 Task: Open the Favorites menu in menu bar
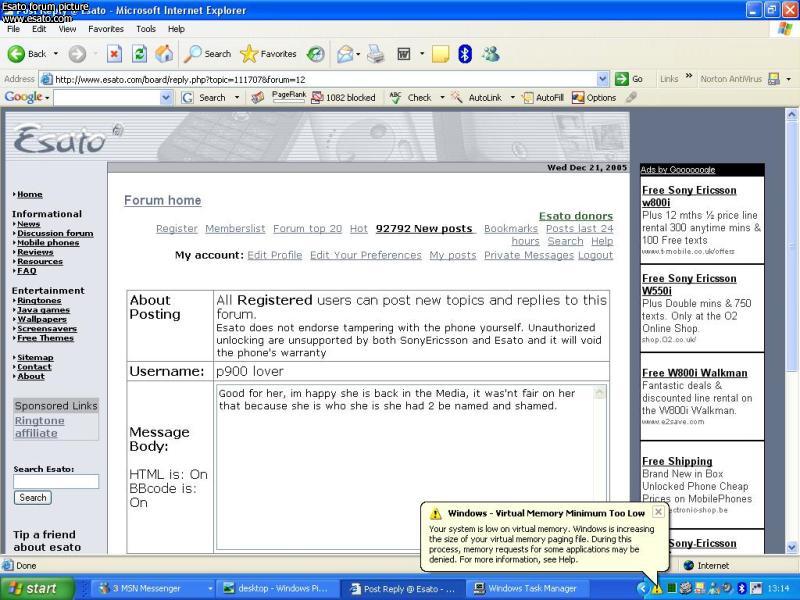click(106, 29)
